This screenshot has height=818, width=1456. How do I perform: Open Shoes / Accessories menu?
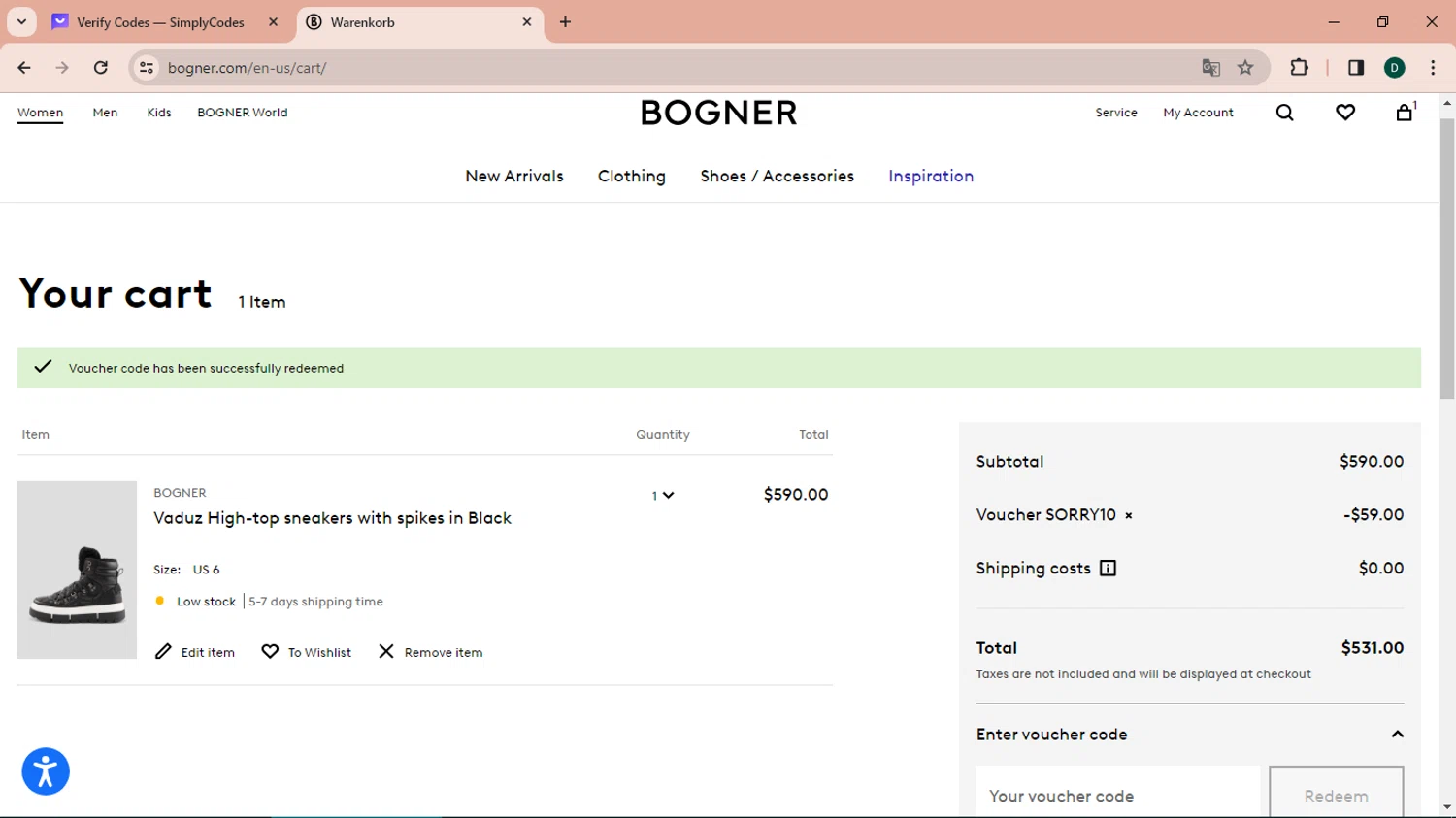click(778, 176)
